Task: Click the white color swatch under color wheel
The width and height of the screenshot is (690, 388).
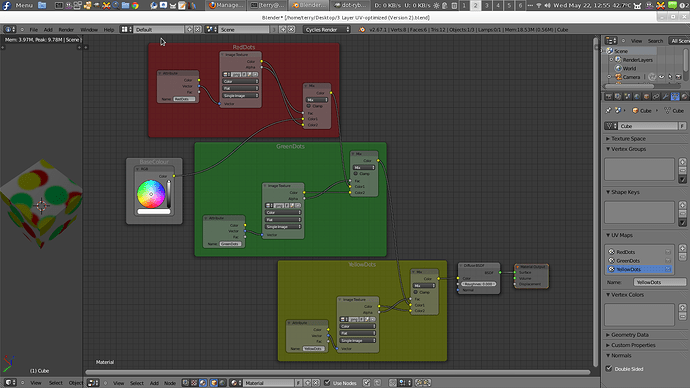Action: (154, 212)
